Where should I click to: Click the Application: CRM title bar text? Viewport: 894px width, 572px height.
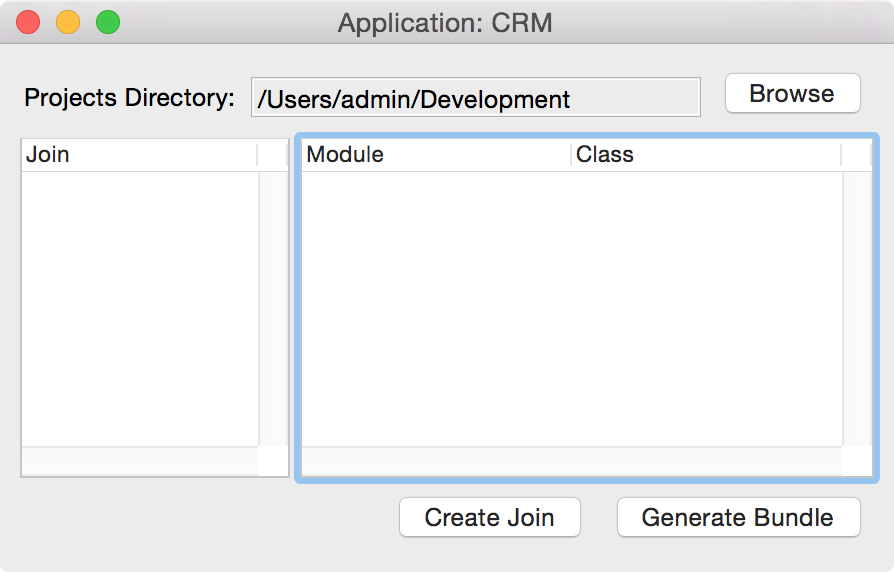click(445, 22)
